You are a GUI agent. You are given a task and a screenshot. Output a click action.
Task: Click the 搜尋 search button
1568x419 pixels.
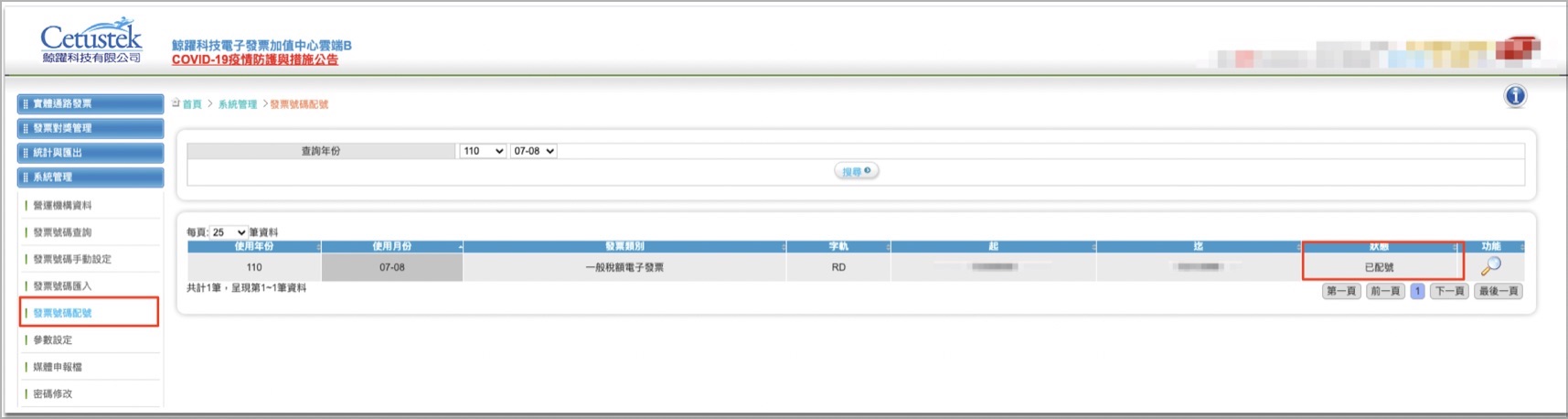point(857,171)
